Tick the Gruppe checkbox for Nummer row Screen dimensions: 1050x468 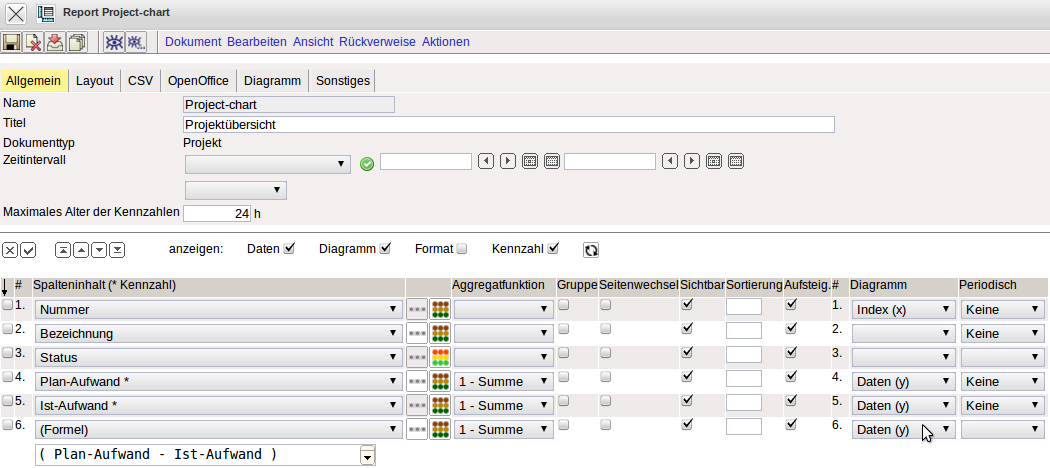tap(564, 305)
